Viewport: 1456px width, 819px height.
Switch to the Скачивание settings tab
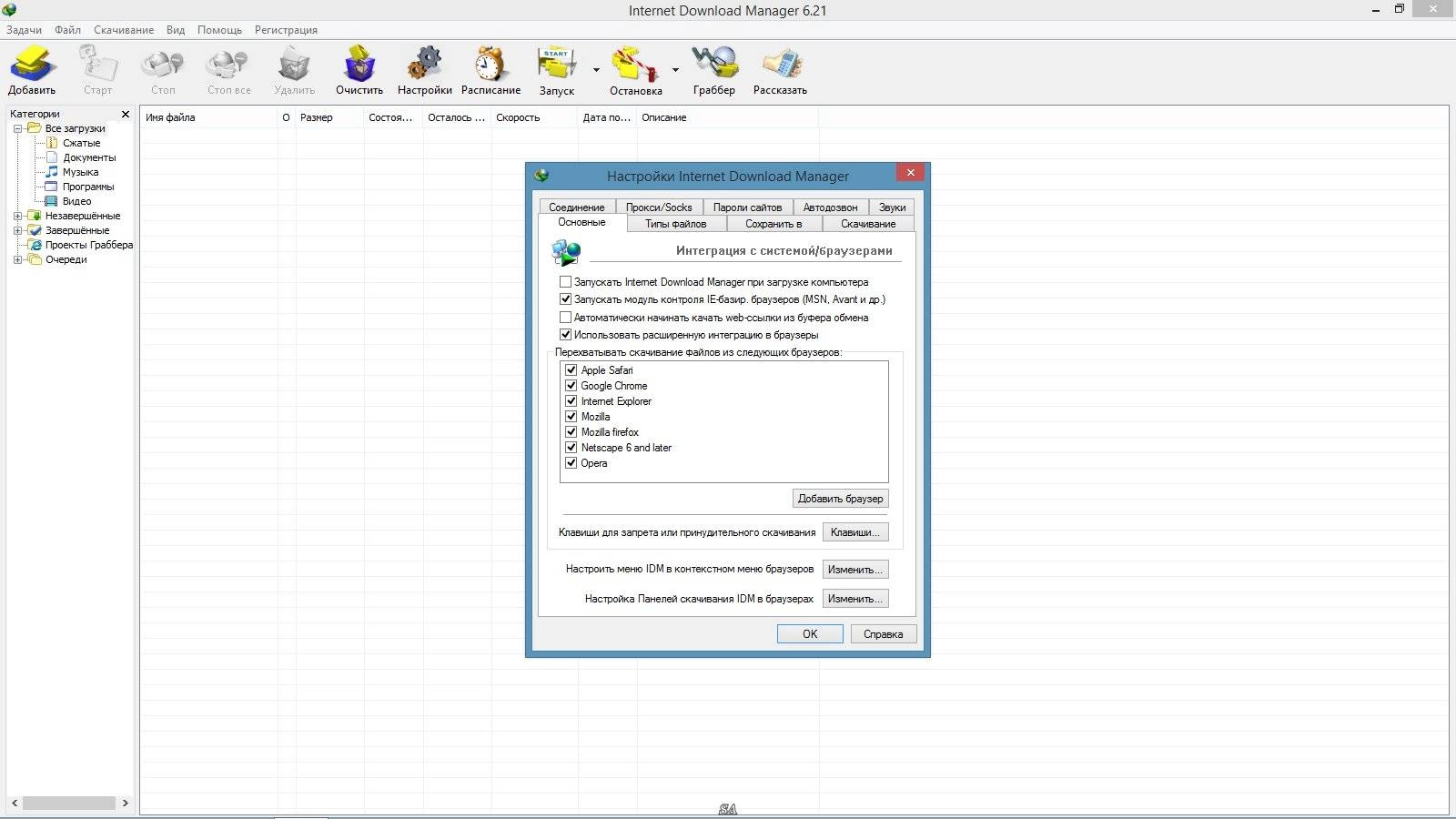868,224
